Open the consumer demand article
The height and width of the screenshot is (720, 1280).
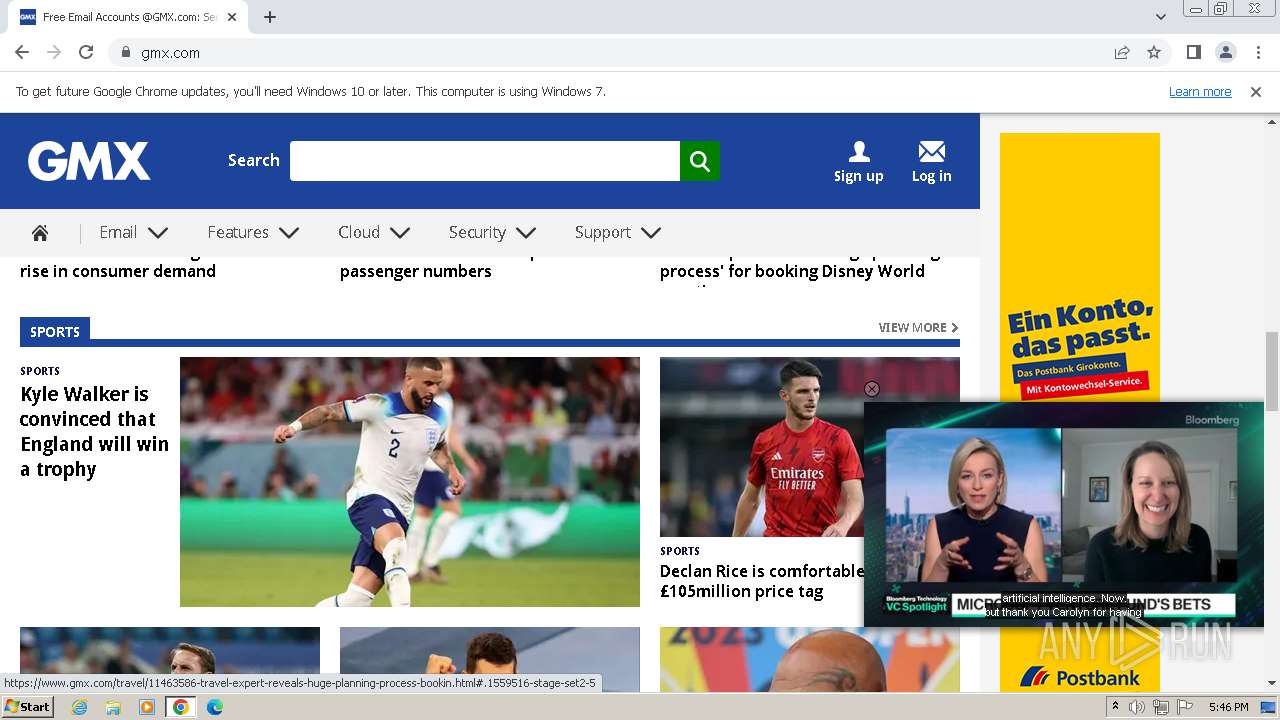click(x=118, y=271)
